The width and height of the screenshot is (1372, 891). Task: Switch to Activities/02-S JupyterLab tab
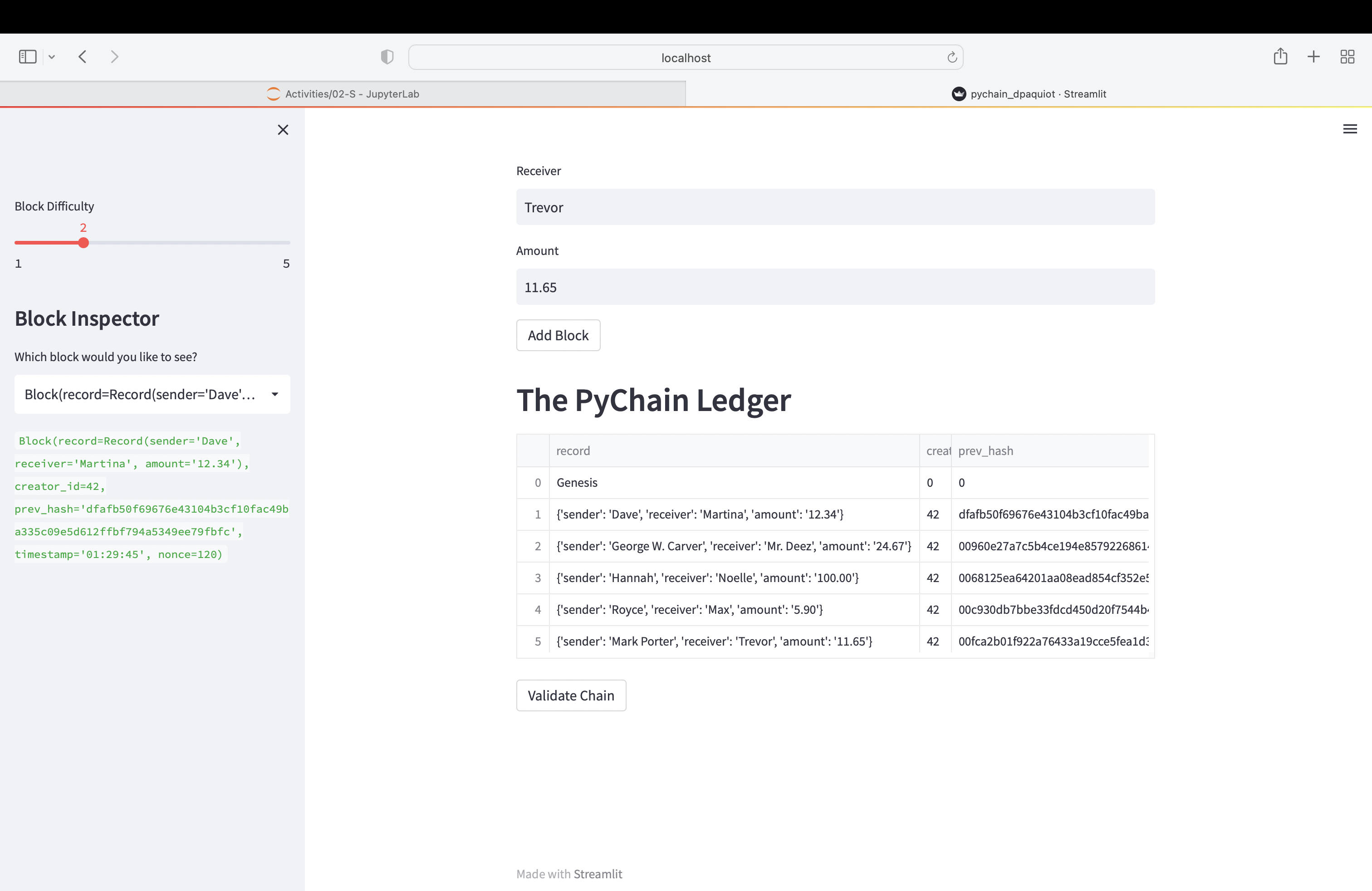[x=343, y=94]
